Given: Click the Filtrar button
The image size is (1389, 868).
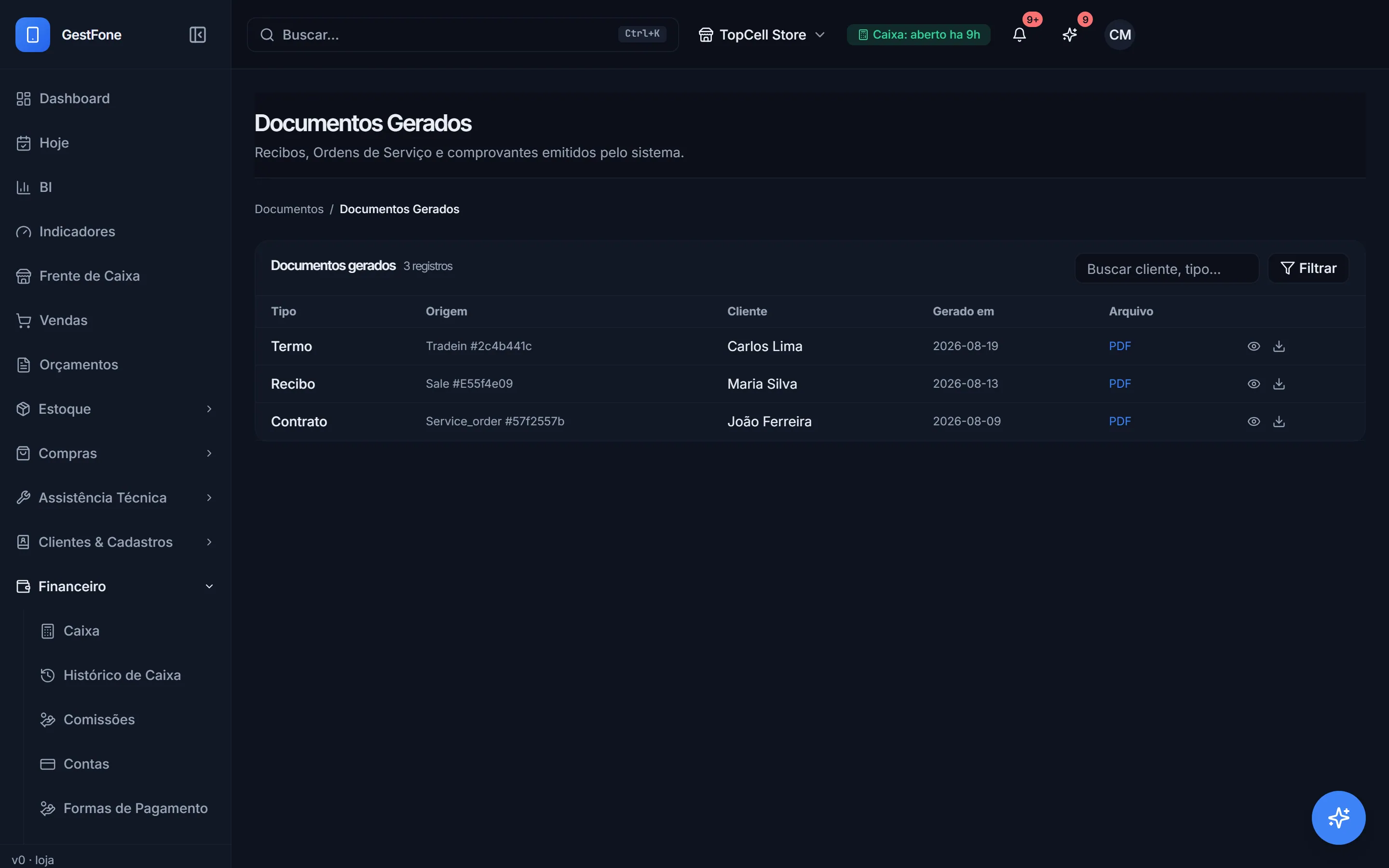Looking at the screenshot, I should pyautogui.click(x=1308, y=268).
